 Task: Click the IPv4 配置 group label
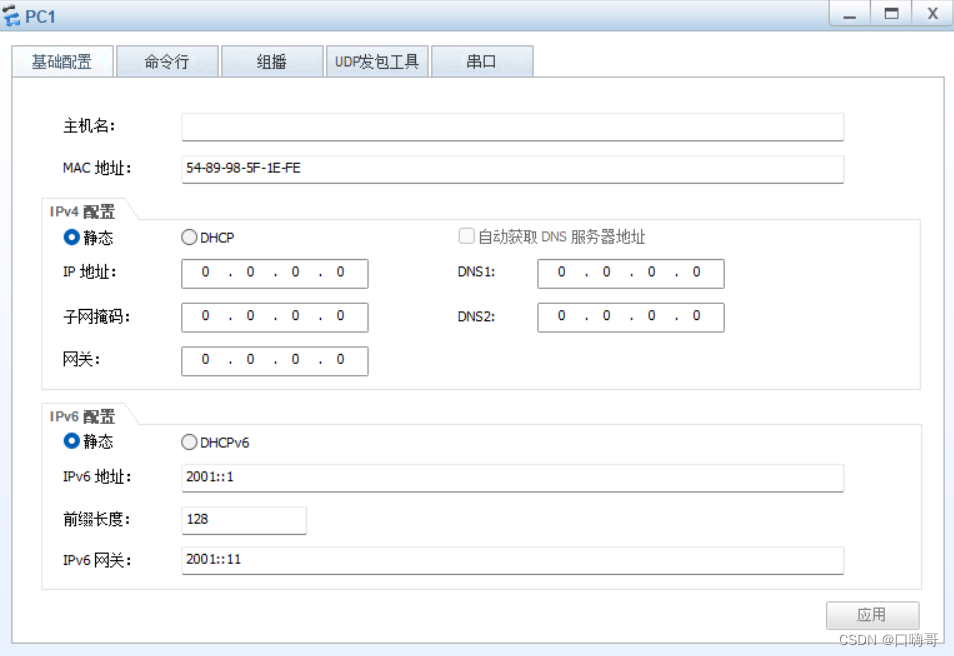pyautogui.click(x=82, y=212)
